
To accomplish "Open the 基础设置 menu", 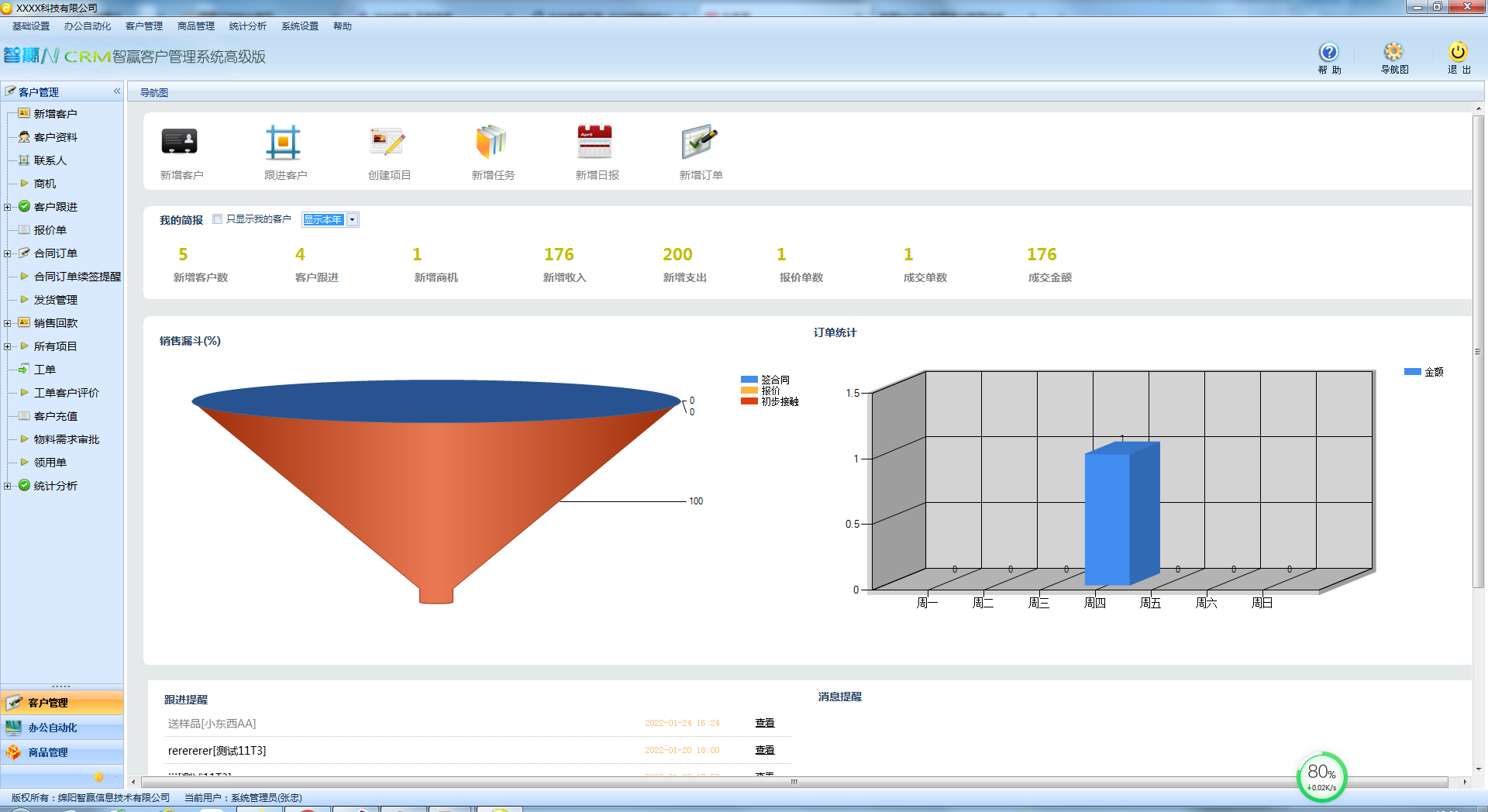I will (31, 26).
